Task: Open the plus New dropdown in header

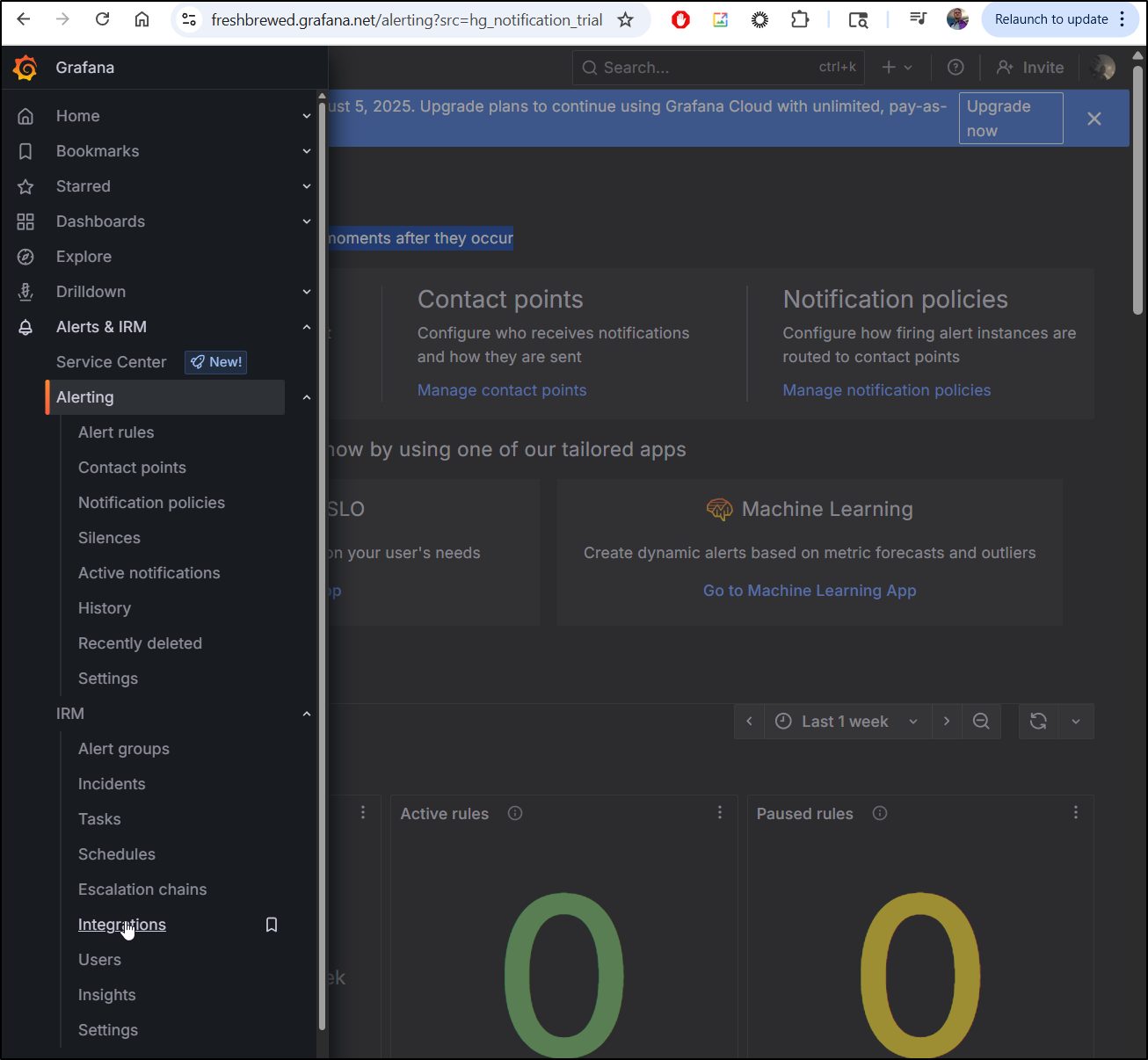Action: tap(897, 68)
